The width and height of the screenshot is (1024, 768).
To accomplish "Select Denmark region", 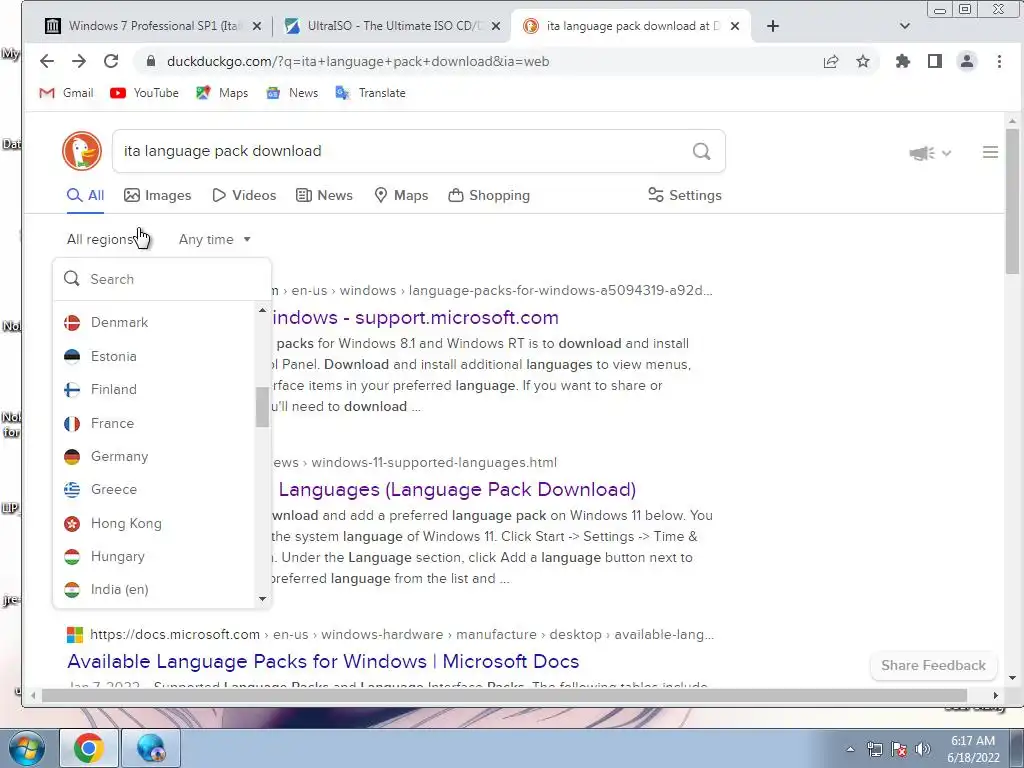I will (x=155, y=323).
